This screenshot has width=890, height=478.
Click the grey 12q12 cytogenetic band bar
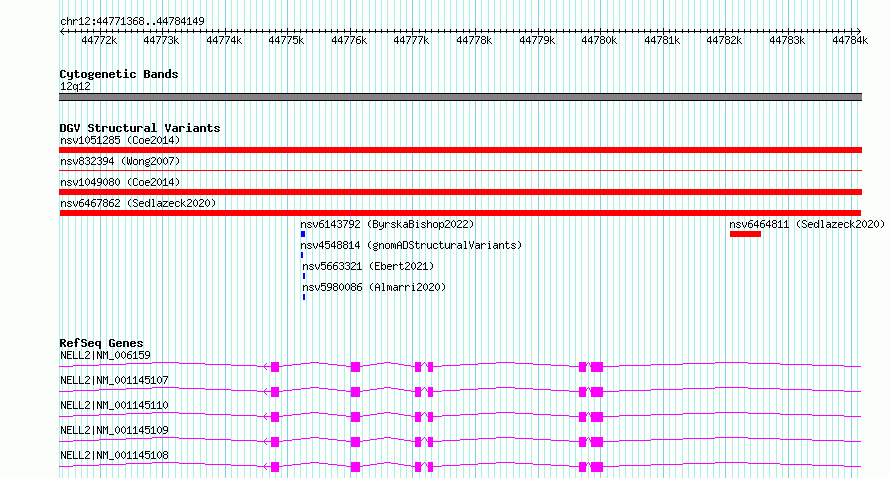[x=460, y=97]
